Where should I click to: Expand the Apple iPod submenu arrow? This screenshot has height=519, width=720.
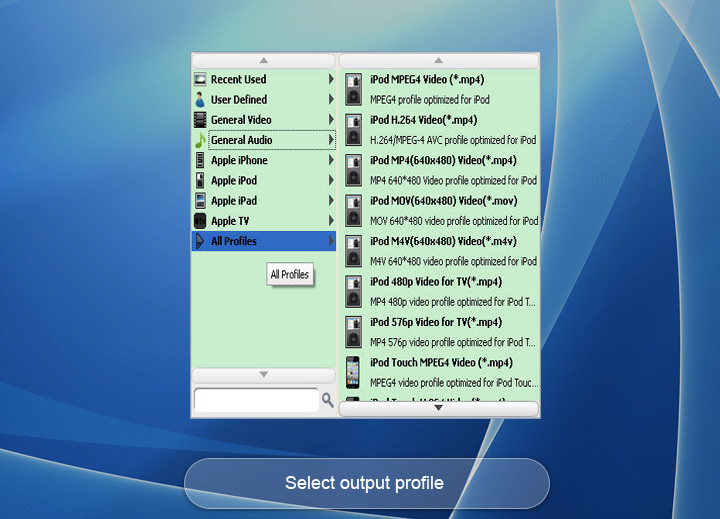pyautogui.click(x=331, y=181)
